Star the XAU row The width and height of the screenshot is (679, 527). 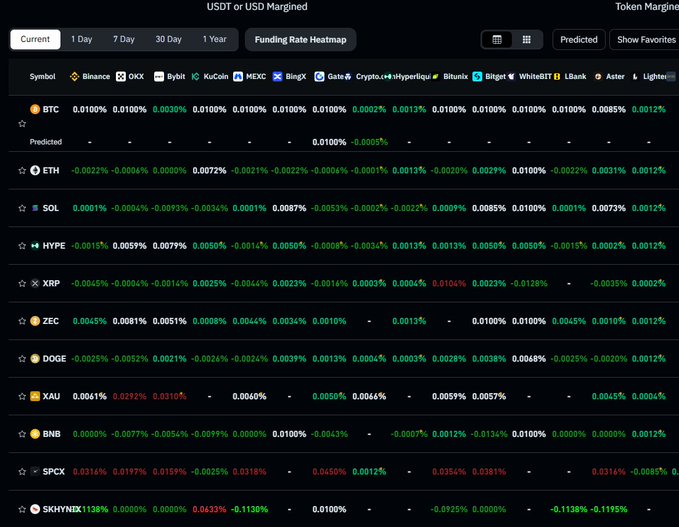point(22,397)
